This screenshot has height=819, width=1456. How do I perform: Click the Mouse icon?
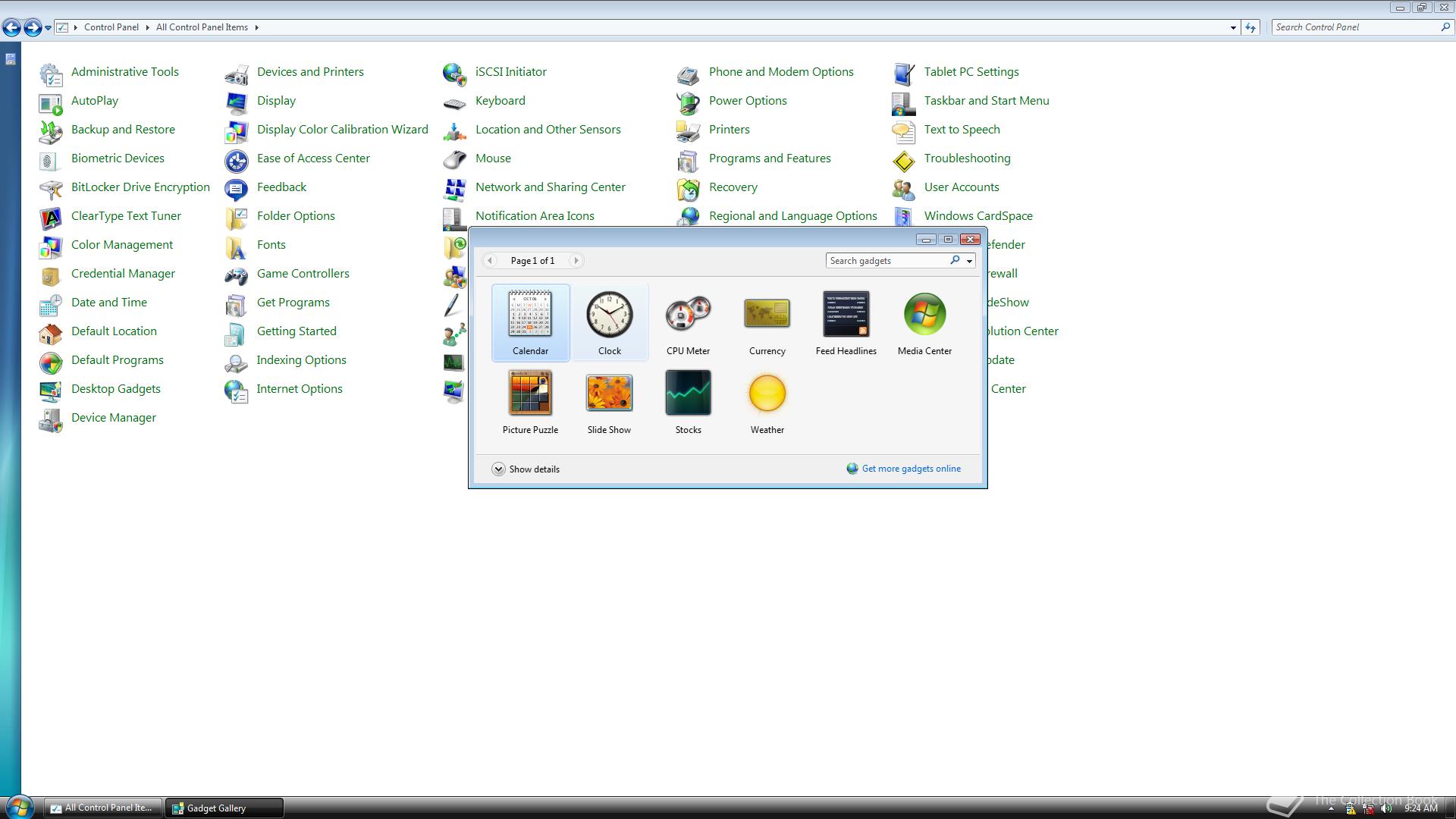click(x=455, y=161)
